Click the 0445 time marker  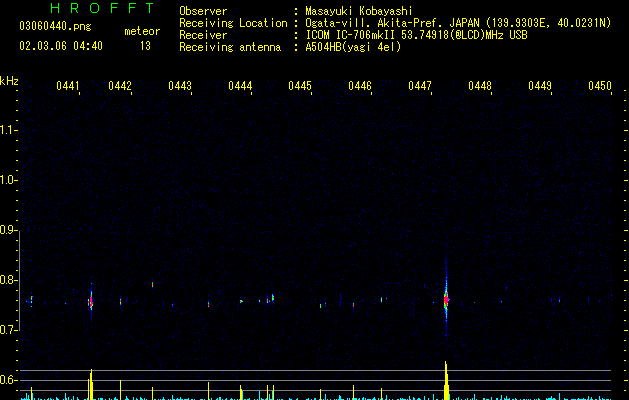click(x=300, y=86)
